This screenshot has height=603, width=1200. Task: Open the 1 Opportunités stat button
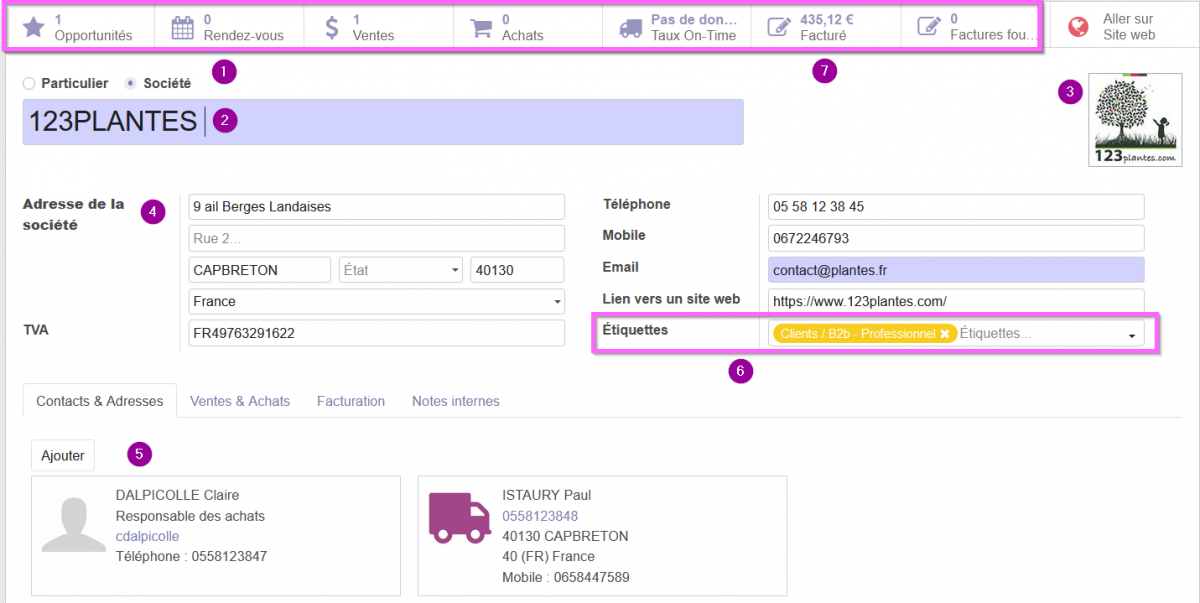tap(79, 27)
